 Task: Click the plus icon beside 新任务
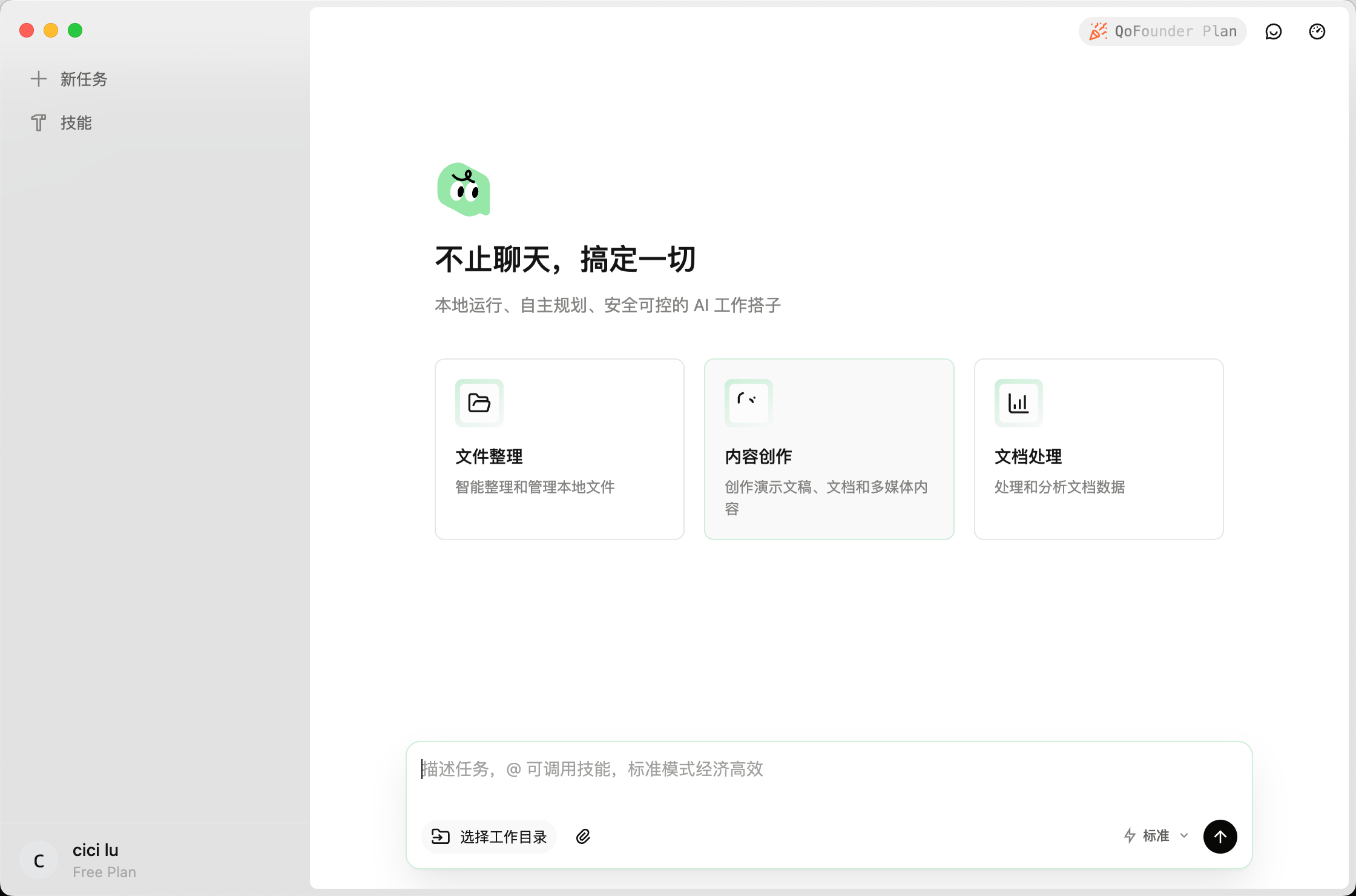tap(39, 79)
